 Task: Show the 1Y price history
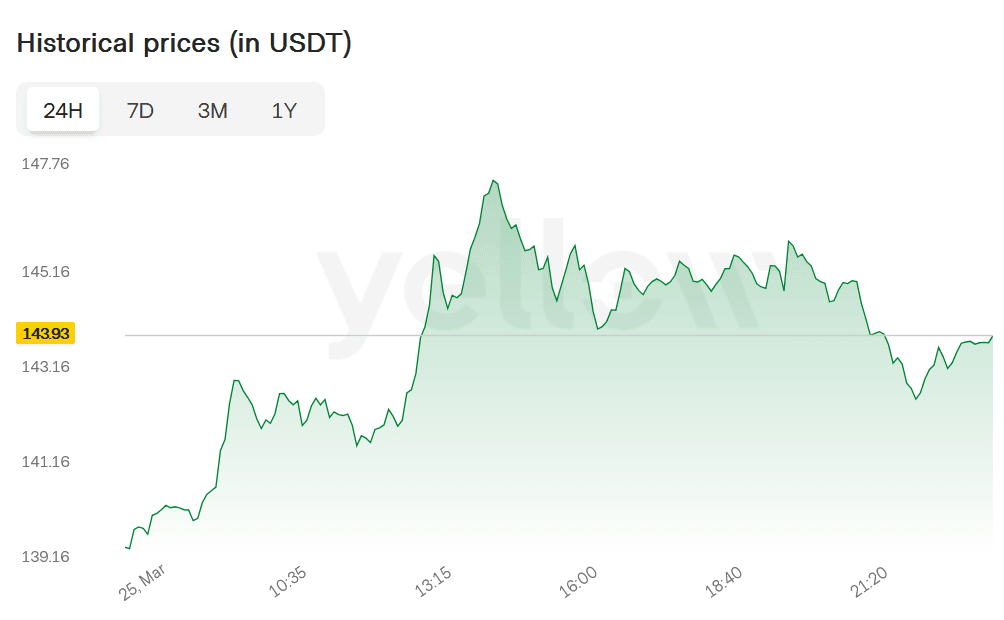pyautogui.click(x=284, y=110)
